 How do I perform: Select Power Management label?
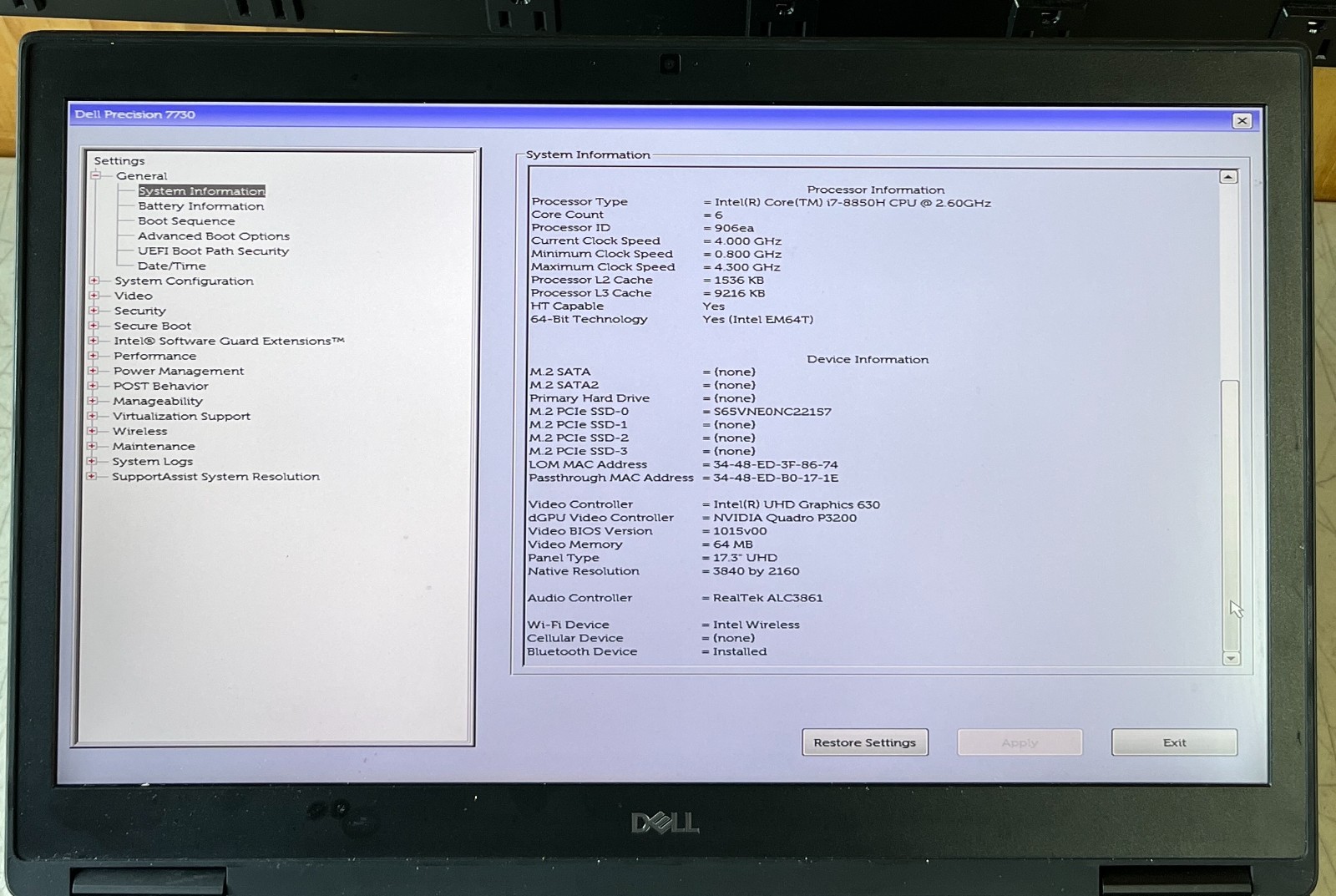coord(179,372)
